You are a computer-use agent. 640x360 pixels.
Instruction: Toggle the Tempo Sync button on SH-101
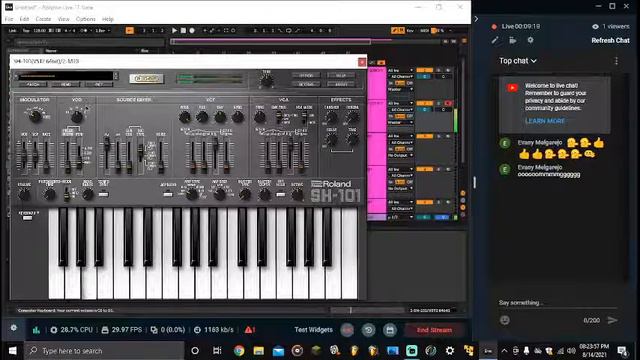coord(103,194)
